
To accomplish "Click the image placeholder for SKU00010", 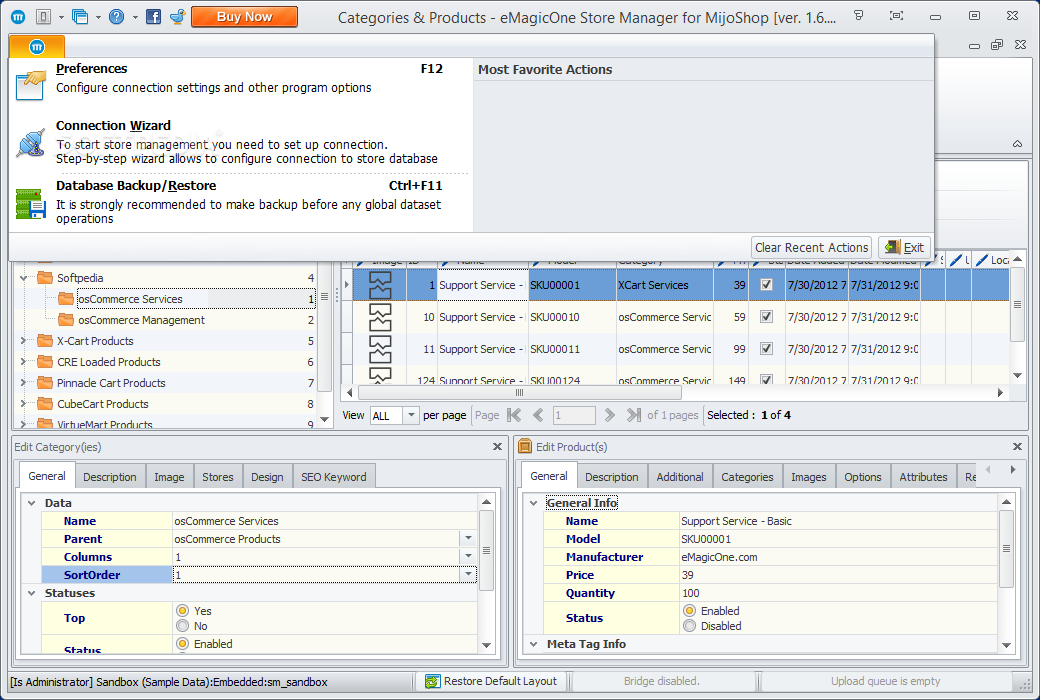I will point(380,317).
